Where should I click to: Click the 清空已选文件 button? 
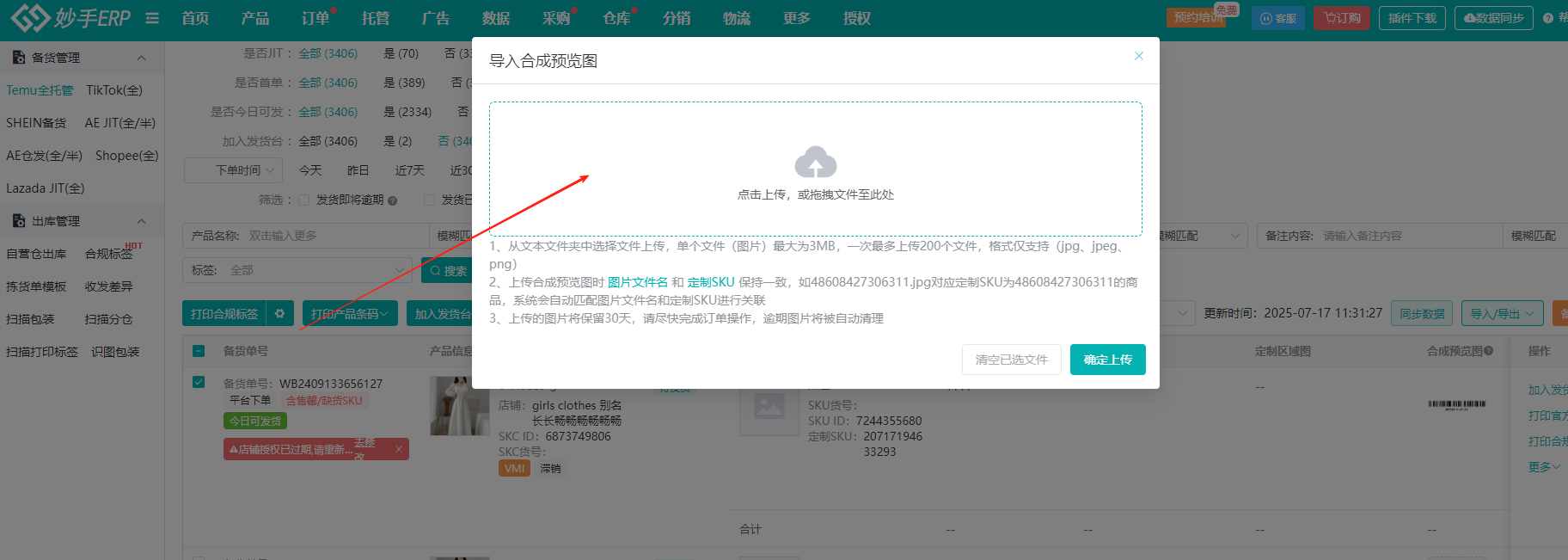click(1011, 360)
